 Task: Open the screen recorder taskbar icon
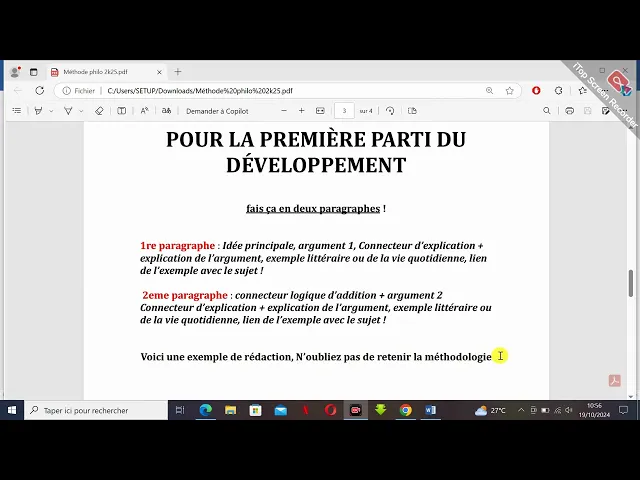pos(356,410)
